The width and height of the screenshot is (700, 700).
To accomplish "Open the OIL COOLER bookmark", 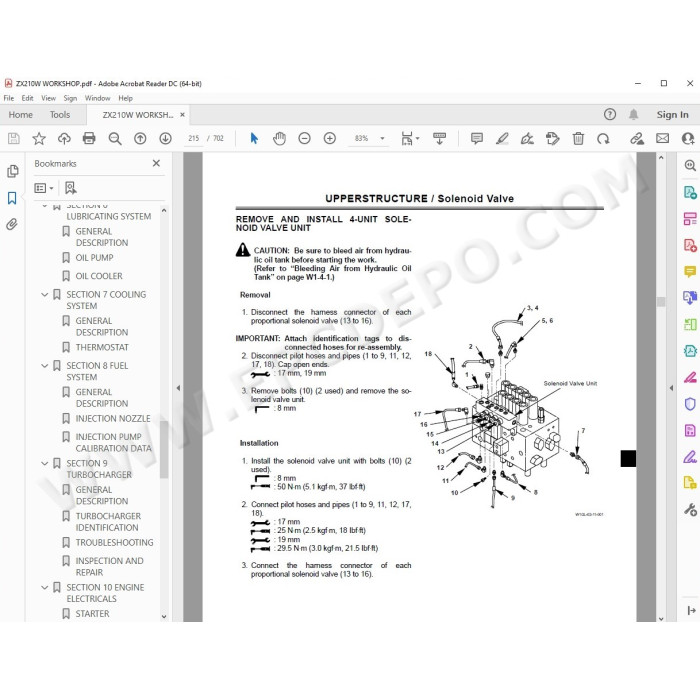I will (x=99, y=276).
